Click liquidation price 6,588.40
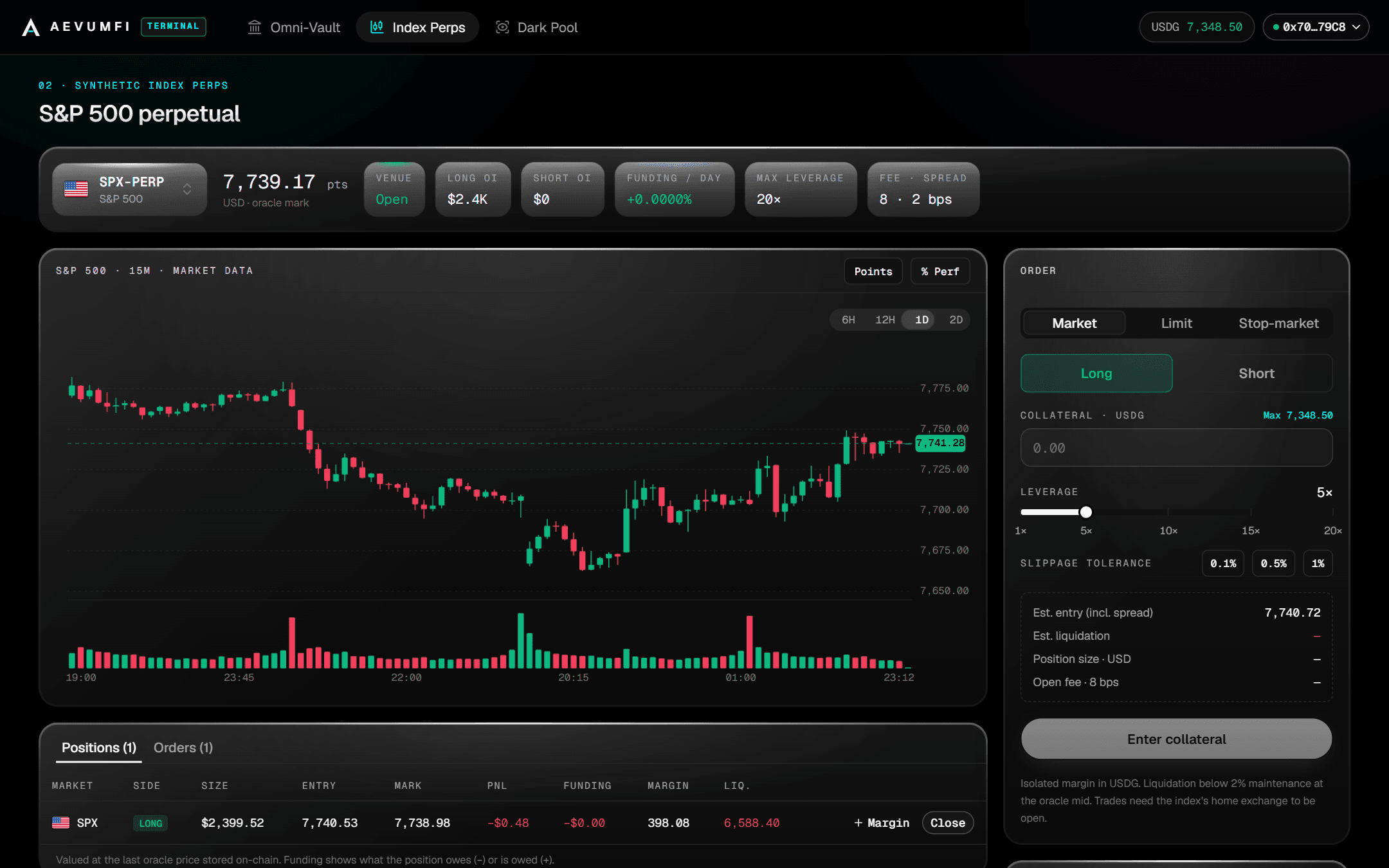This screenshot has height=868, width=1389. (x=752, y=822)
